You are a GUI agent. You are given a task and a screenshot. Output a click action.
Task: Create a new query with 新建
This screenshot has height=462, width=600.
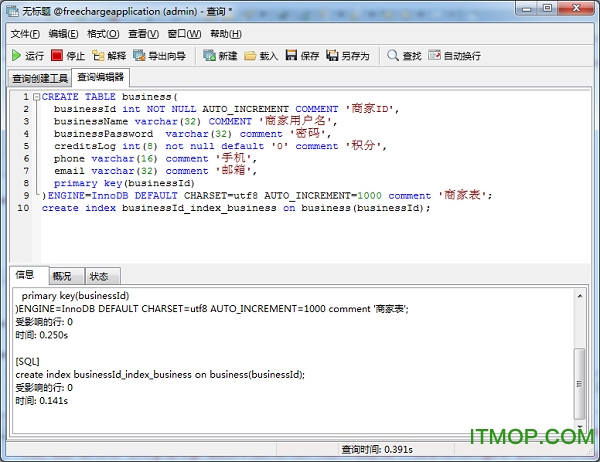pyautogui.click(x=220, y=56)
